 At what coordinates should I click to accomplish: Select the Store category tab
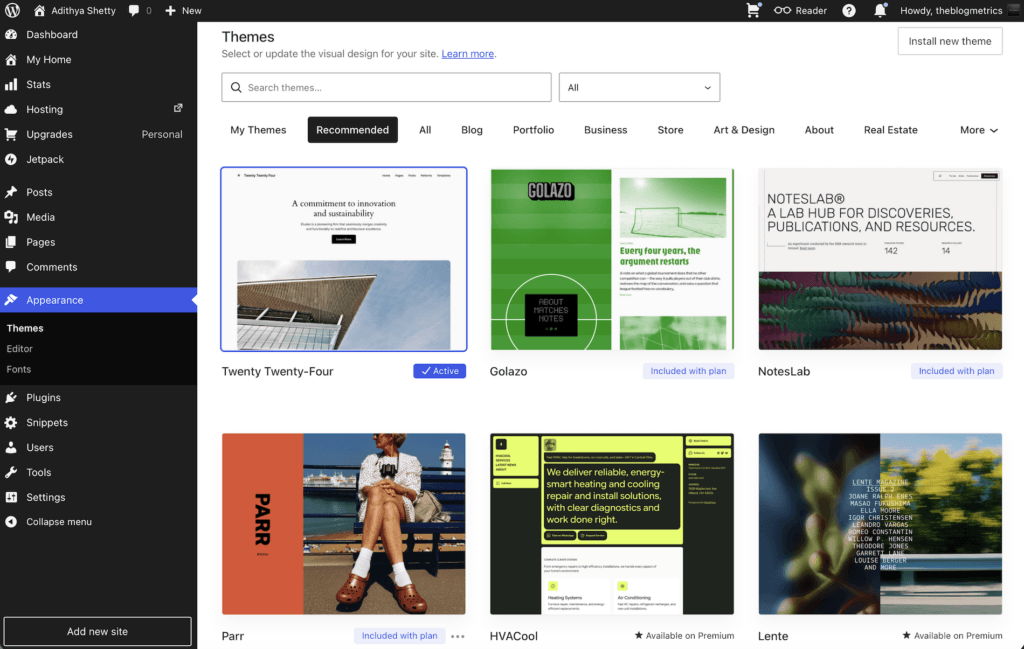click(670, 130)
